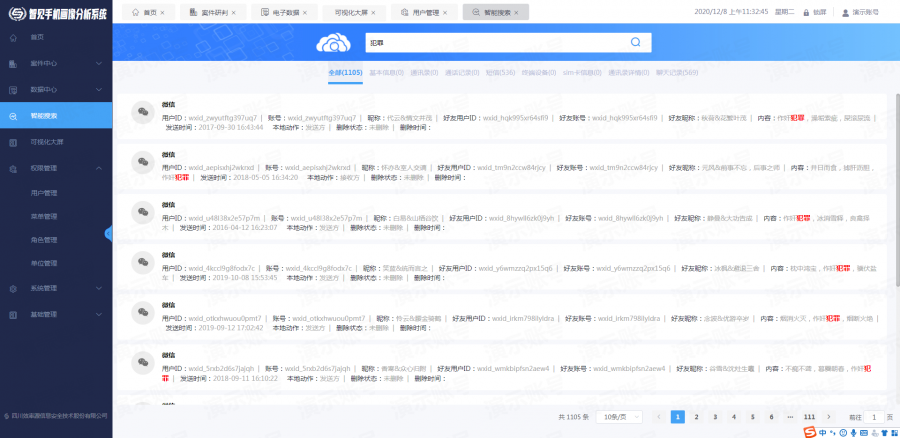The image size is (900, 438).
Task: Click the vertical scrollbar of results list
Action: tap(897, 189)
